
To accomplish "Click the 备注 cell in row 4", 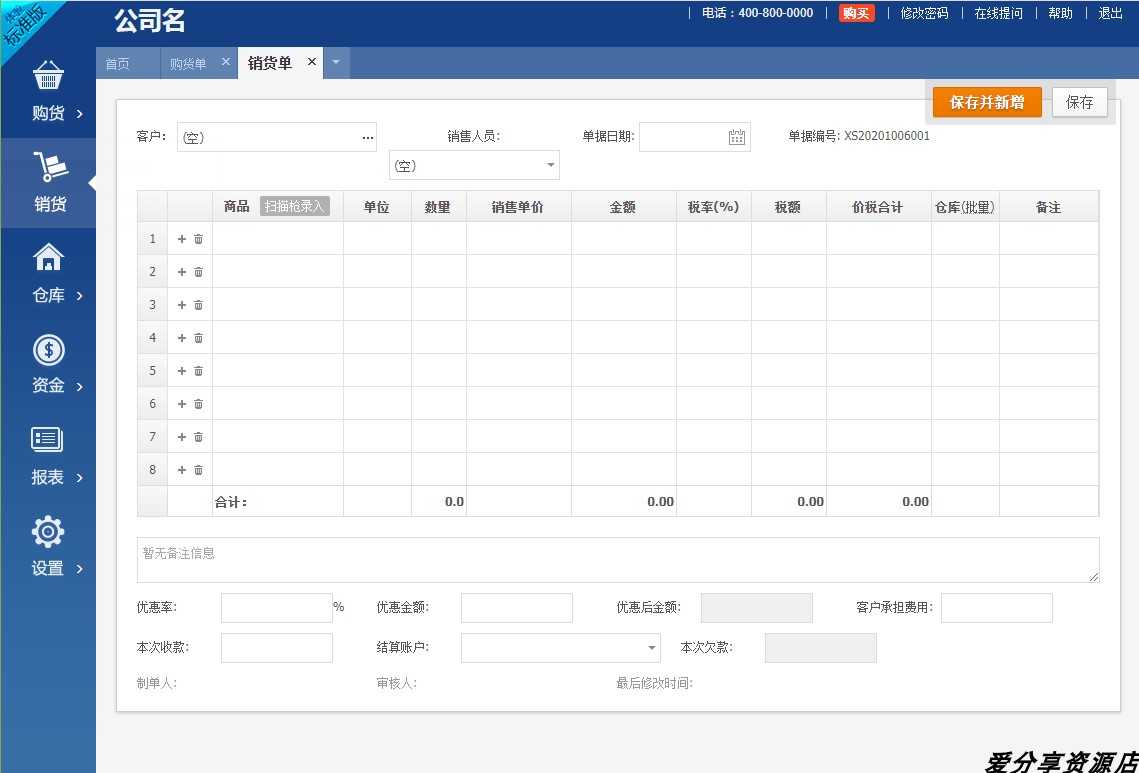I will (x=1049, y=338).
